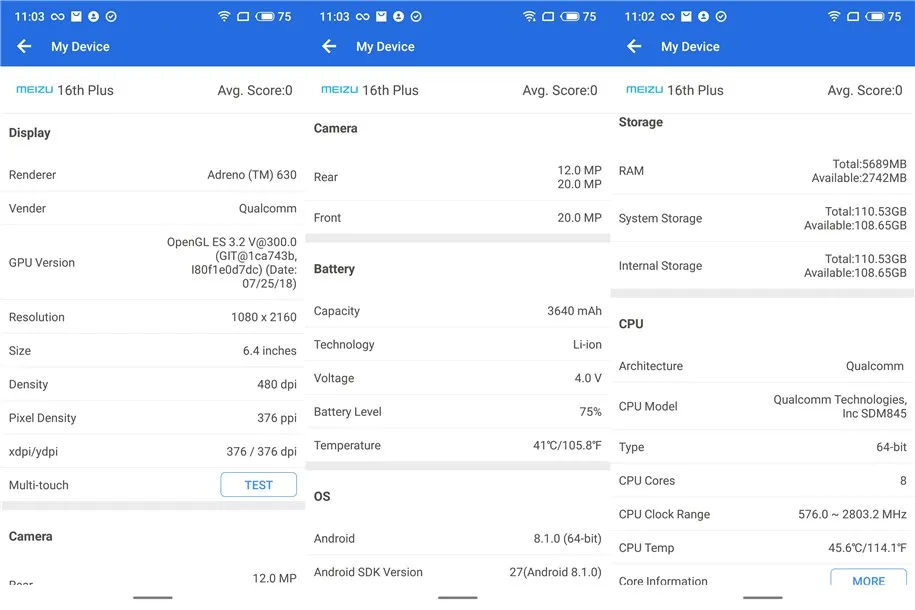Tap screen-rotation rectangle icon in middle status bar
This screenshot has height=610, width=915.
[x=548, y=16]
